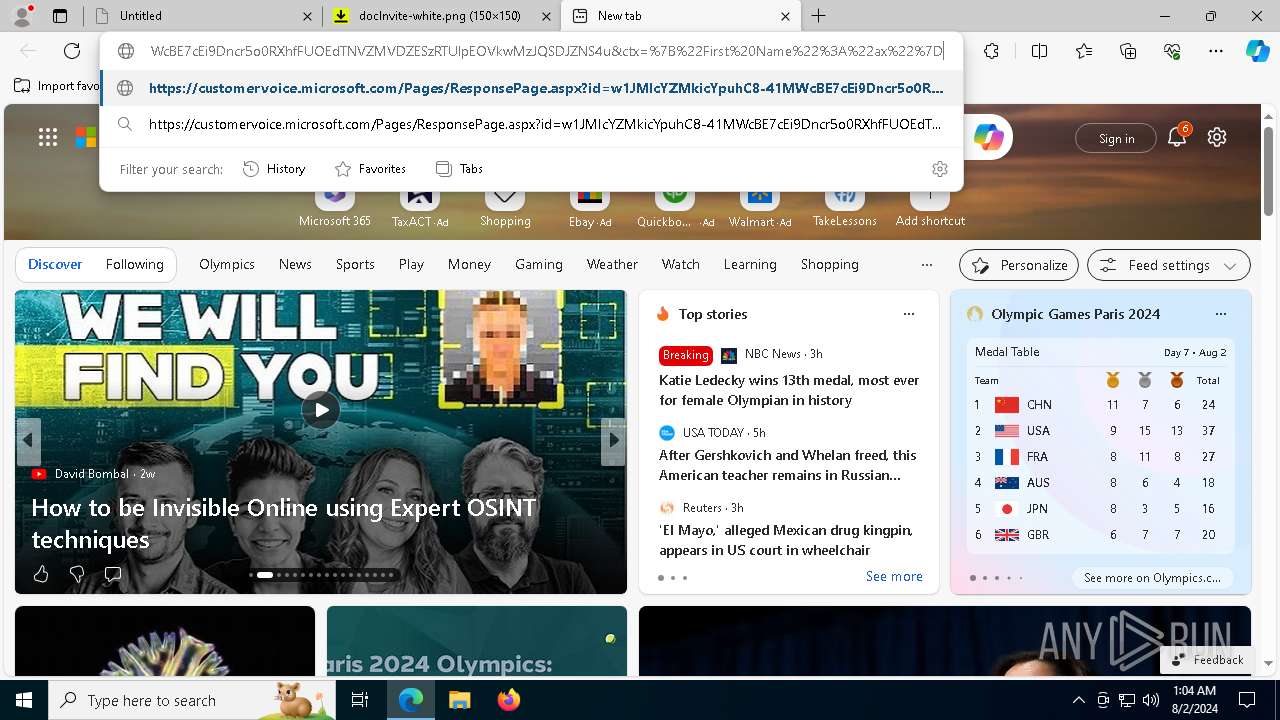Open the apps grid launcher
This screenshot has width=1280, height=720.
(48, 138)
